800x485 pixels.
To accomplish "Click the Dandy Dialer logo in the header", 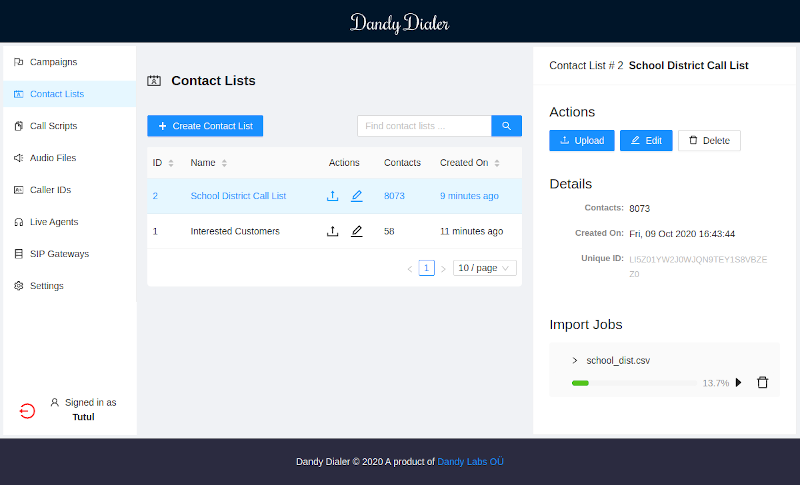I will [399, 23].
